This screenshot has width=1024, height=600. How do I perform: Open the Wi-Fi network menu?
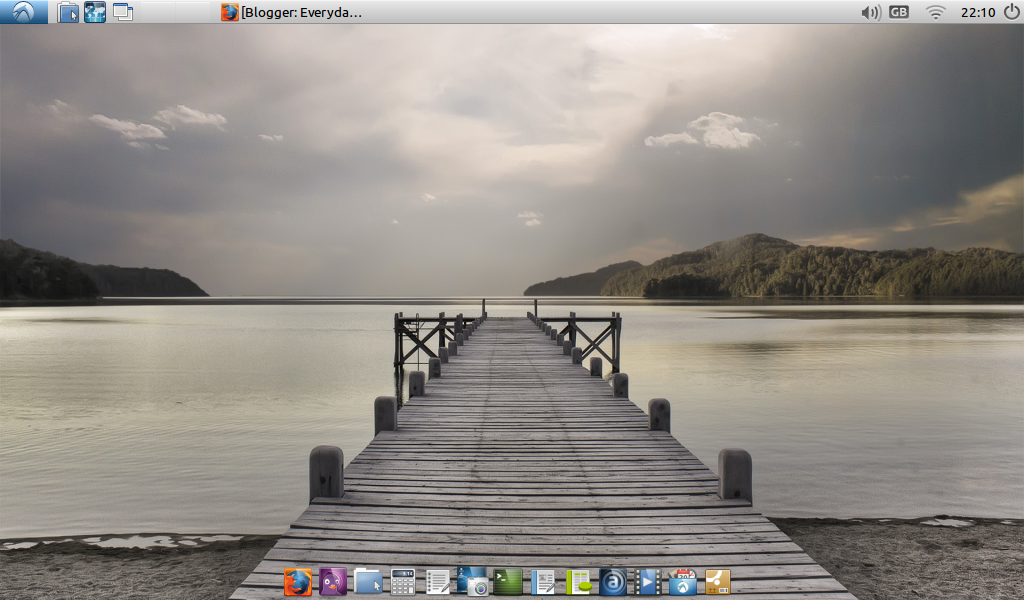pyautogui.click(x=935, y=12)
